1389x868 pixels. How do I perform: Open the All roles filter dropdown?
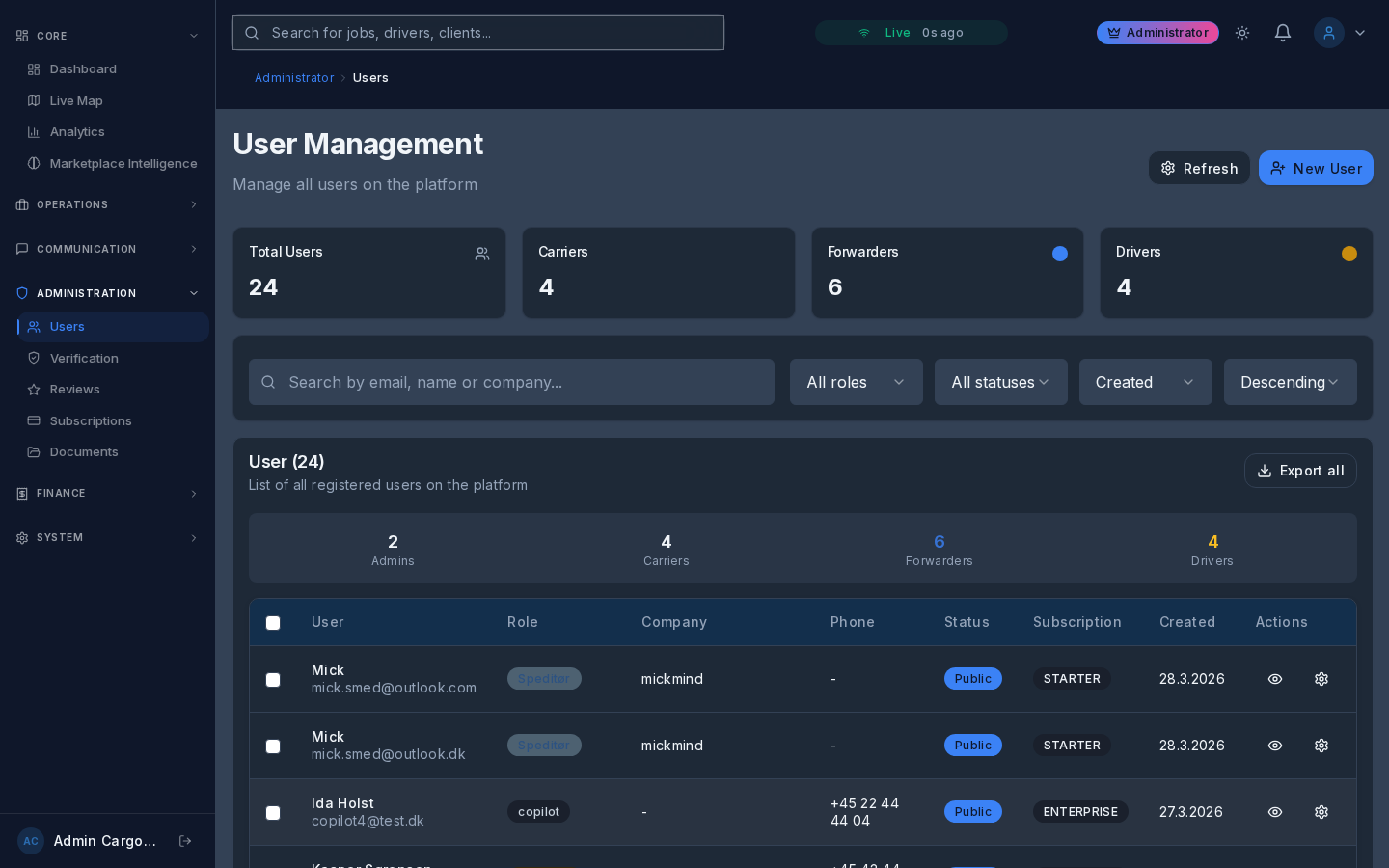[856, 382]
